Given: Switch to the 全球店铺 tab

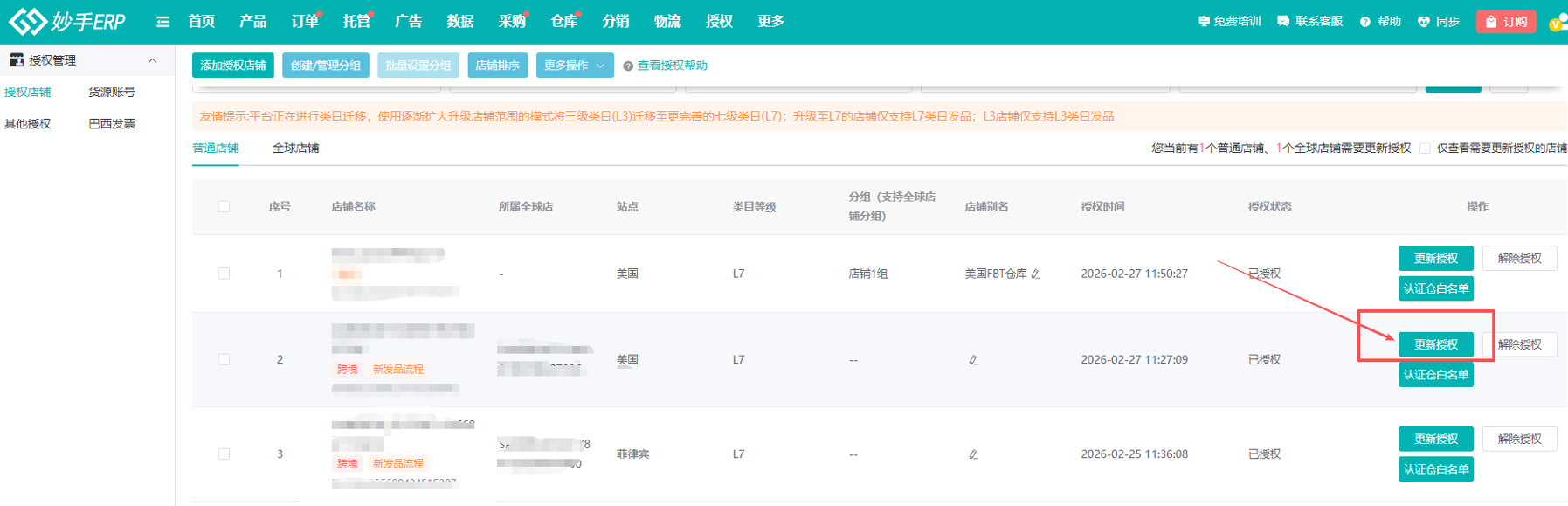Looking at the screenshot, I should (x=295, y=149).
